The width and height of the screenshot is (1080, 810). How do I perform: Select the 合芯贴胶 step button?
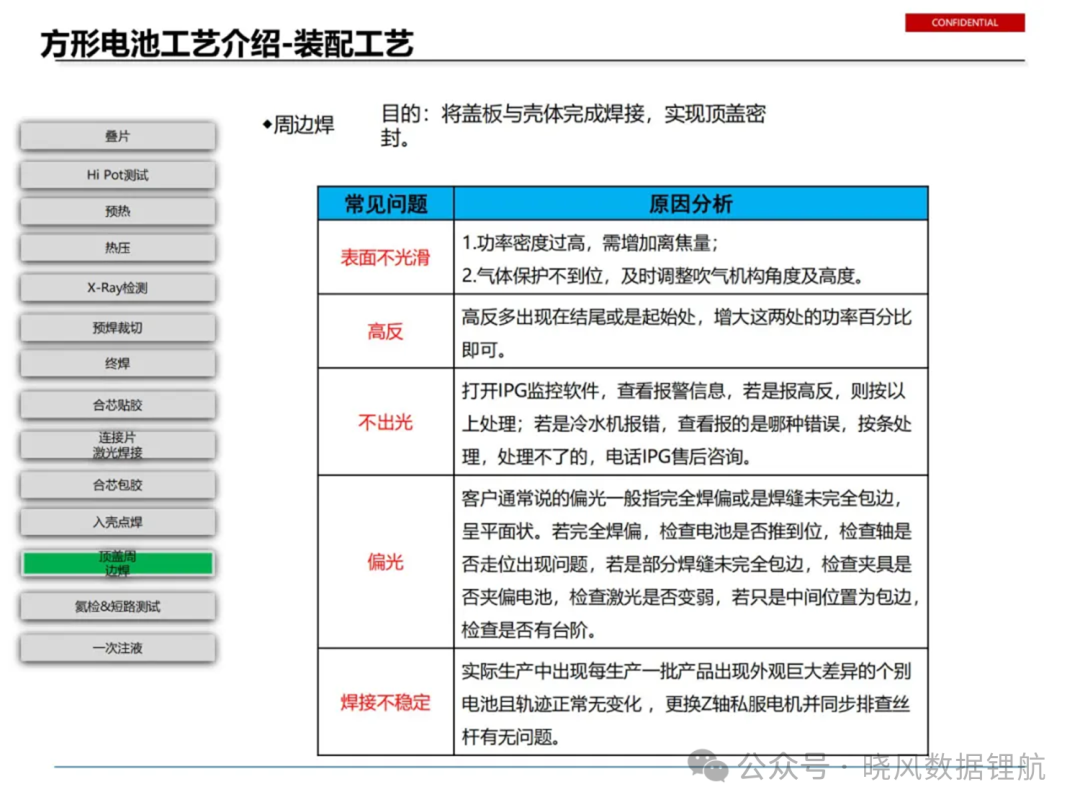point(117,405)
